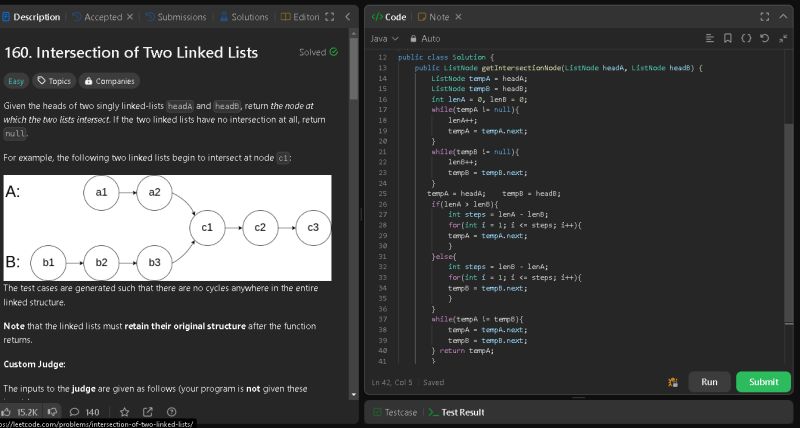The image size is (800, 428).
Task: Click the Run button
Action: point(709,382)
